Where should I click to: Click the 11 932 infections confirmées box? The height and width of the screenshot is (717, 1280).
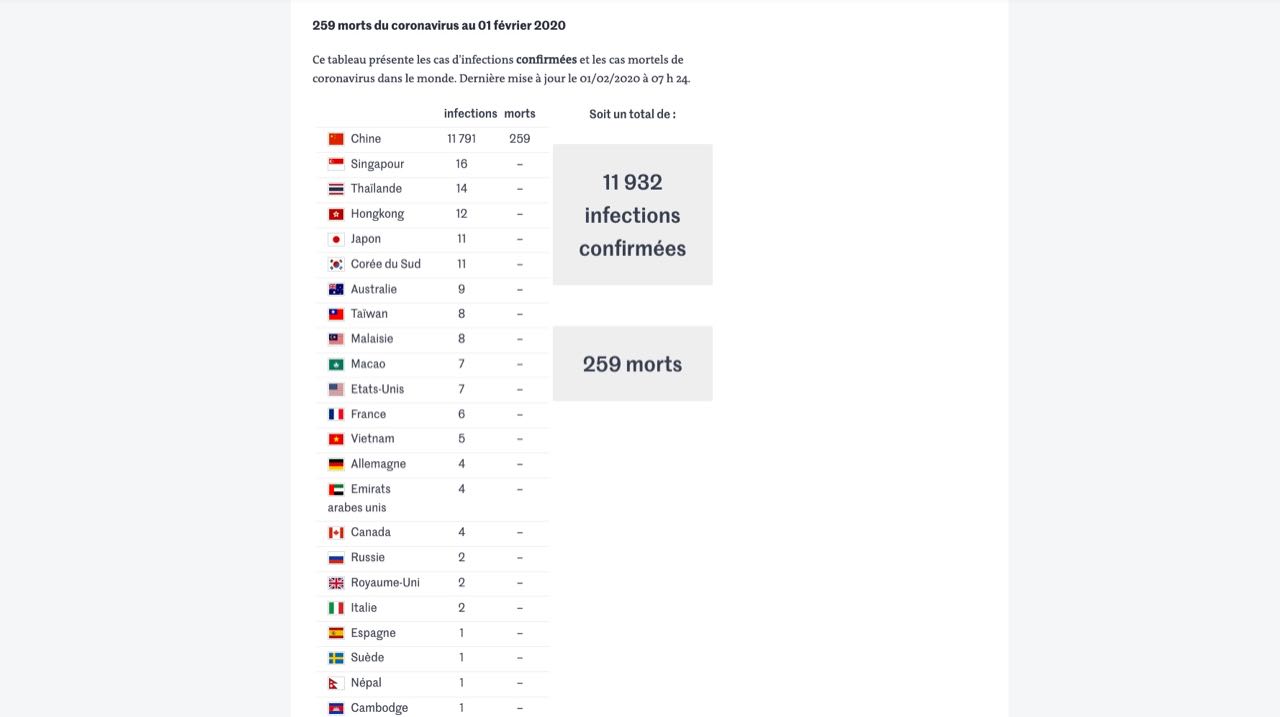(x=632, y=215)
